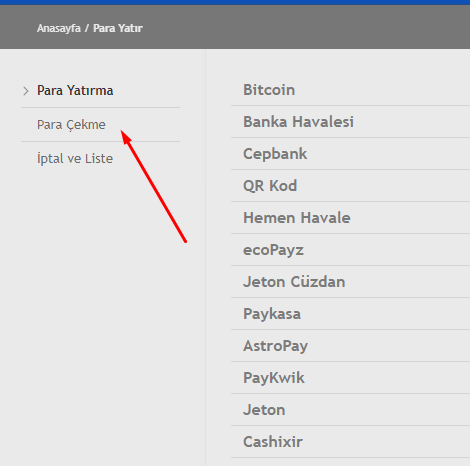Select ecoPayz deposit option

[x=350, y=250]
